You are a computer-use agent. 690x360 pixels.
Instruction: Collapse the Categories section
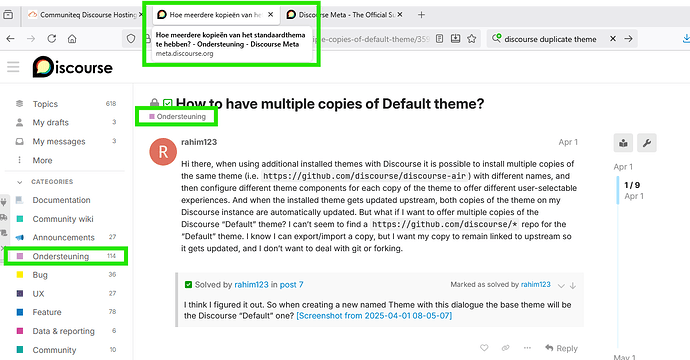click(x=19, y=182)
